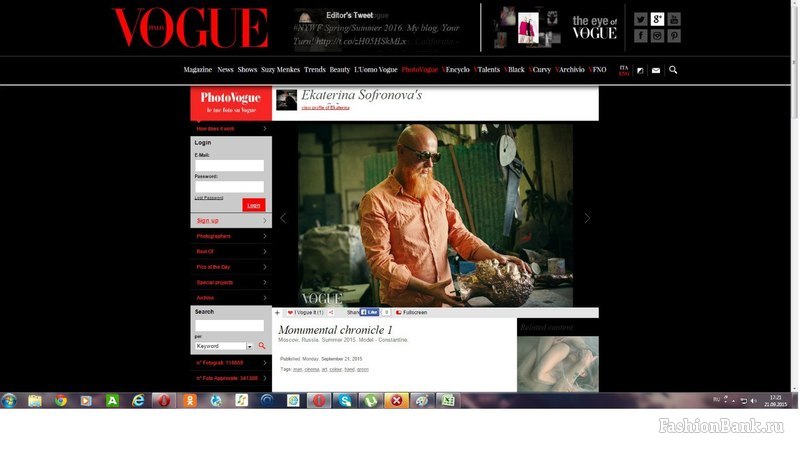The image size is (800, 450).
Task: Switch language with ITA/ENG toggle
Action: (x=624, y=70)
